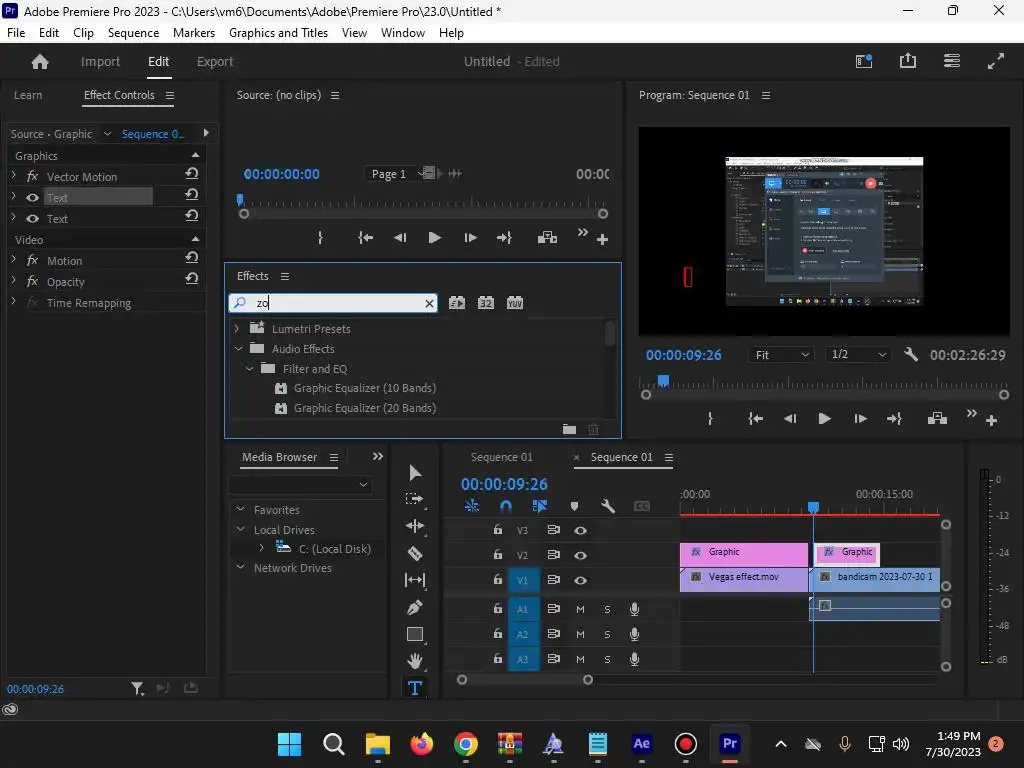Open the Workspaces icon in header

point(952,61)
